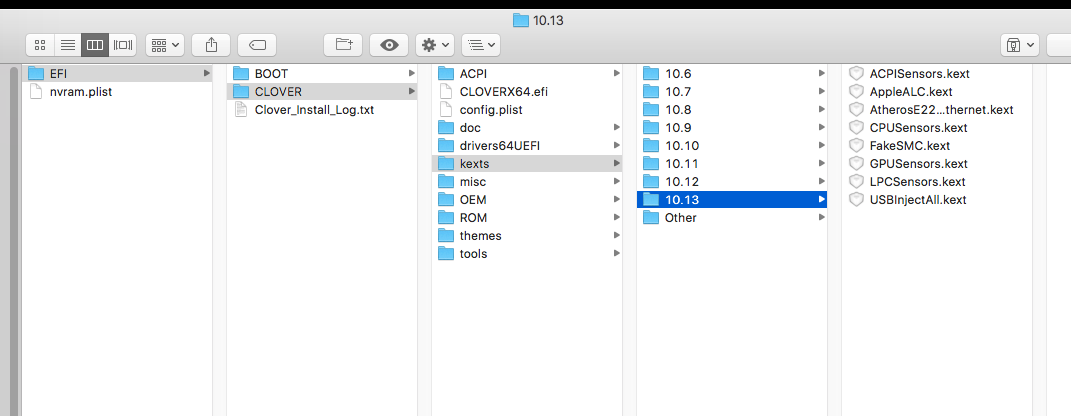Open the Other folder
Viewport: 1071px width, 416px height.
(732, 218)
